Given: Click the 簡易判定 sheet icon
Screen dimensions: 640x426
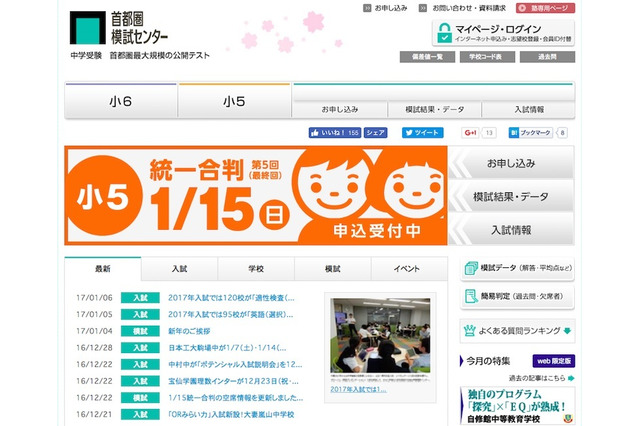Looking at the screenshot, I should click(x=471, y=297).
